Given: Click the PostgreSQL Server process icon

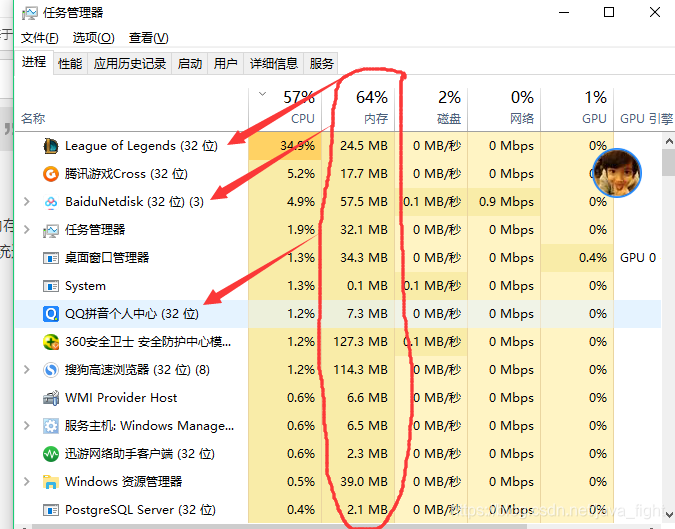Looking at the screenshot, I should pos(51,510).
